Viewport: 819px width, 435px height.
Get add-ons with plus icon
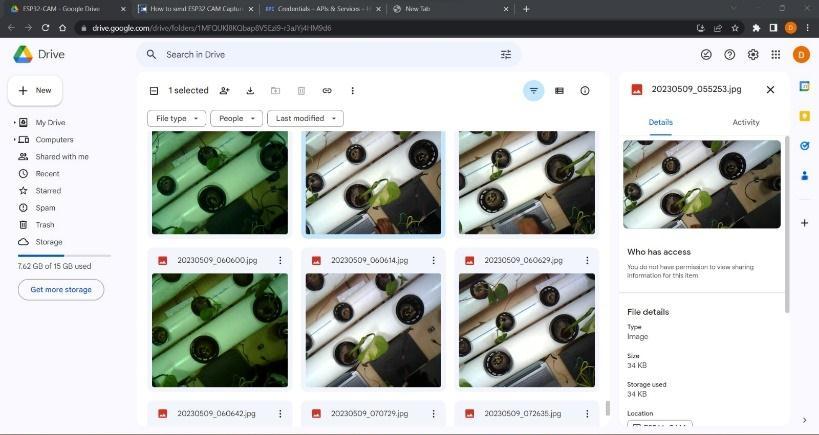pyautogui.click(x=804, y=223)
